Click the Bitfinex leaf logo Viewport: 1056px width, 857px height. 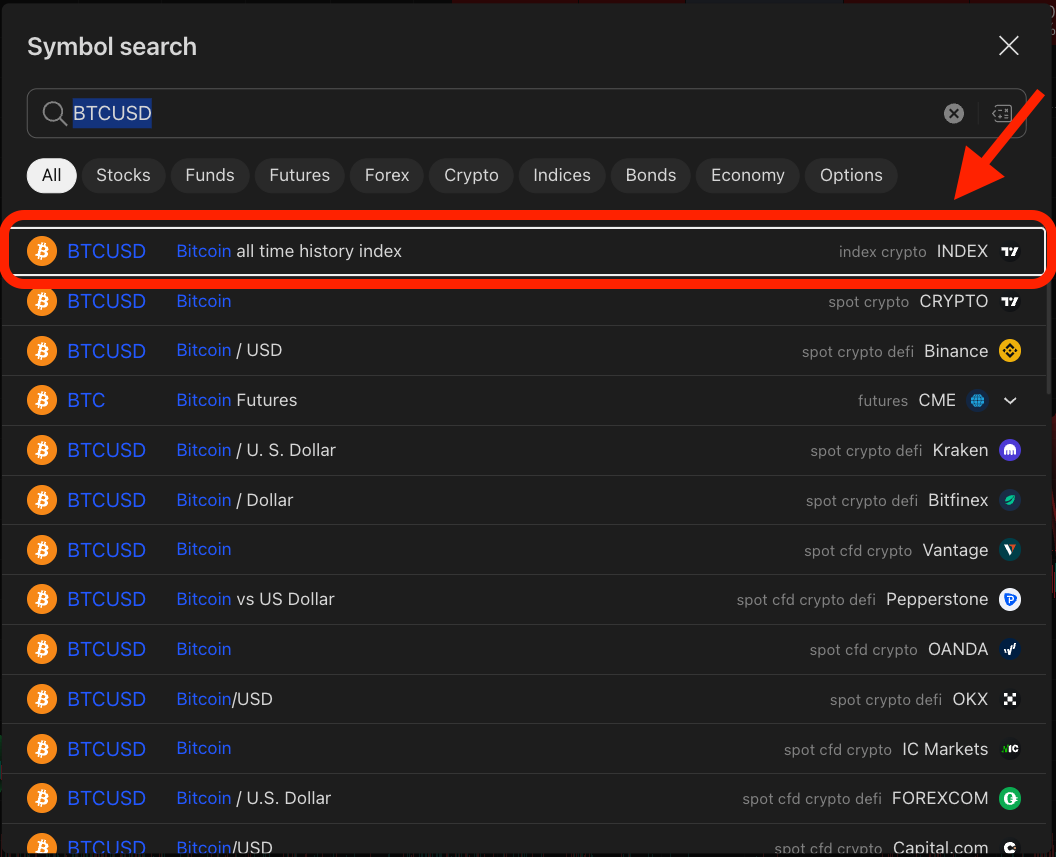[x=1010, y=500]
